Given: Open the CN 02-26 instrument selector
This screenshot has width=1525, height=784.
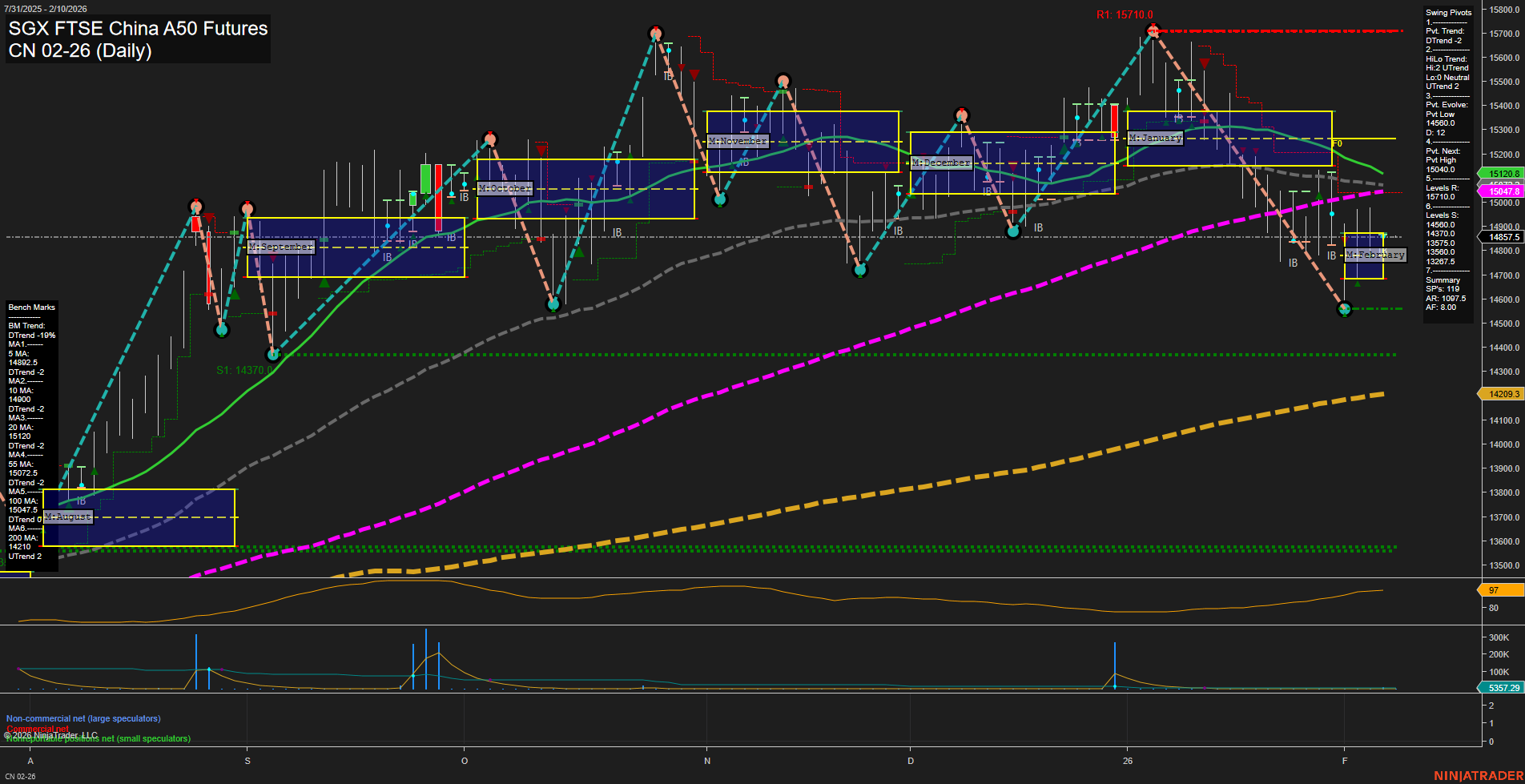Looking at the screenshot, I should [21, 778].
